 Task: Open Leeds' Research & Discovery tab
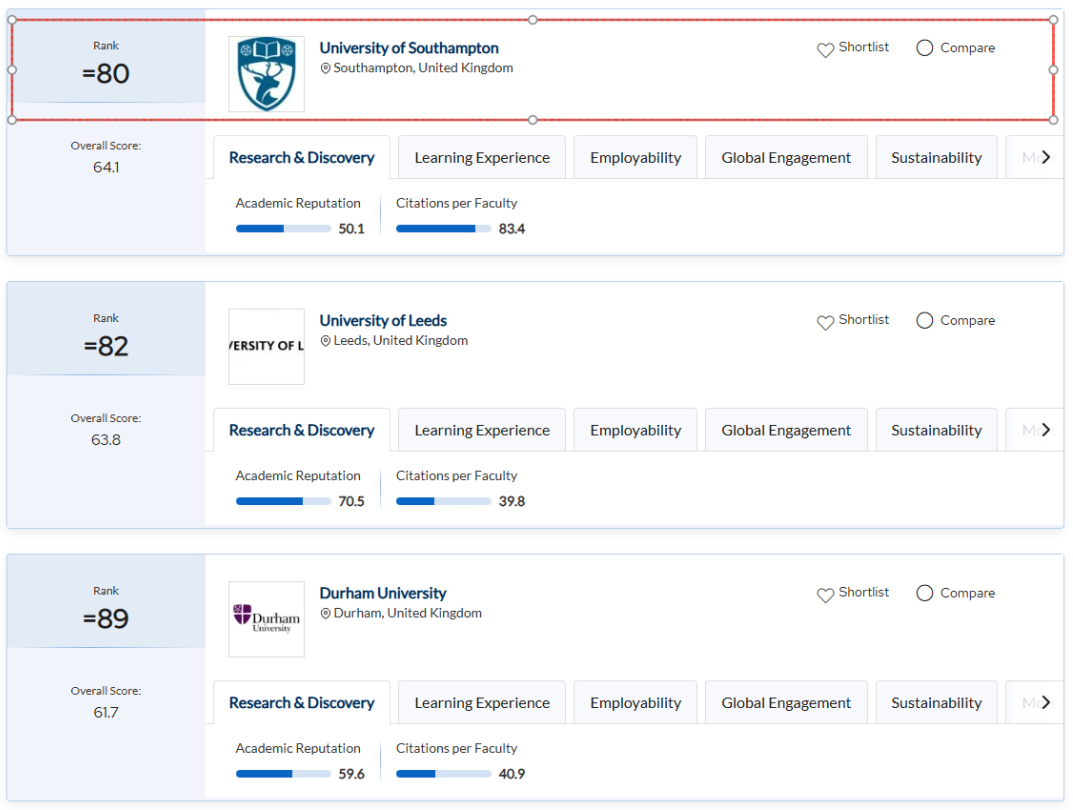[x=302, y=430]
